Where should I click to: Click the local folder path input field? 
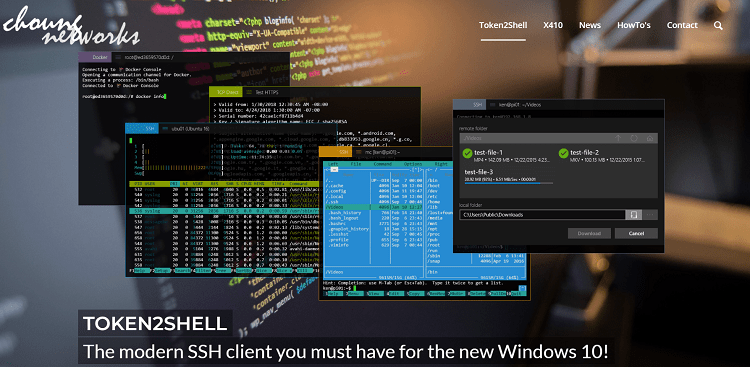coord(542,215)
